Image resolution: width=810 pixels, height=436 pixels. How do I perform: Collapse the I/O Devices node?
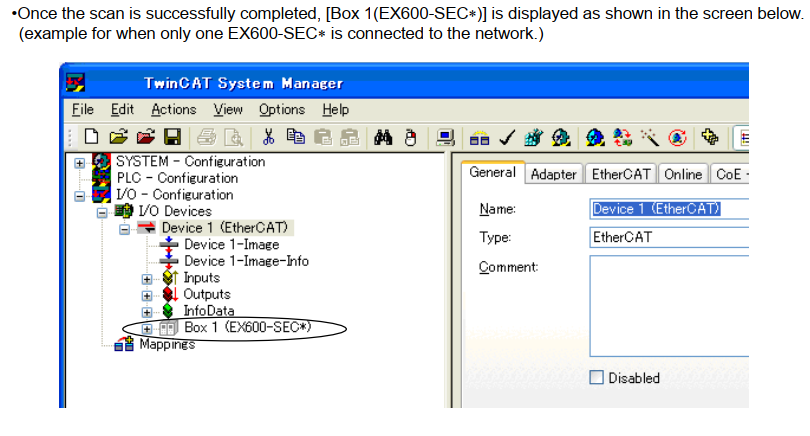point(102,213)
